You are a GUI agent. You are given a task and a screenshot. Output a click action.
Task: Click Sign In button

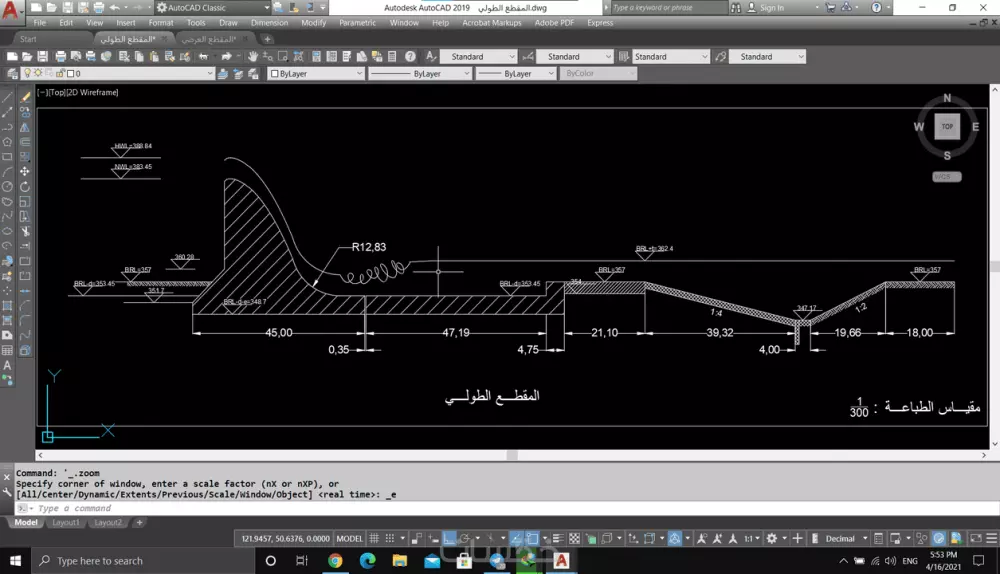point(765,8)
